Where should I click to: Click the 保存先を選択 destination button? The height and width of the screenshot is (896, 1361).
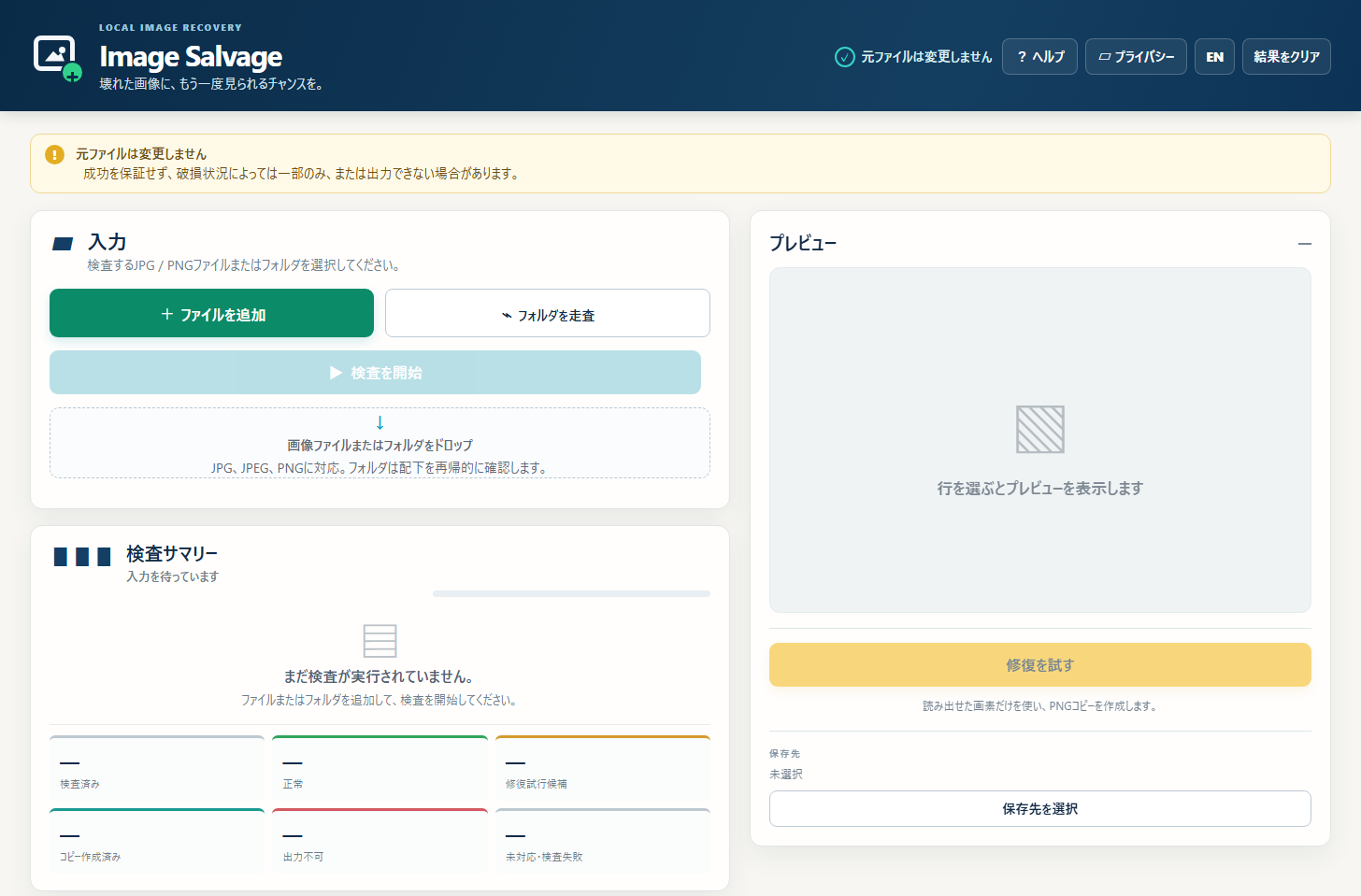[x=1040, y=809]
